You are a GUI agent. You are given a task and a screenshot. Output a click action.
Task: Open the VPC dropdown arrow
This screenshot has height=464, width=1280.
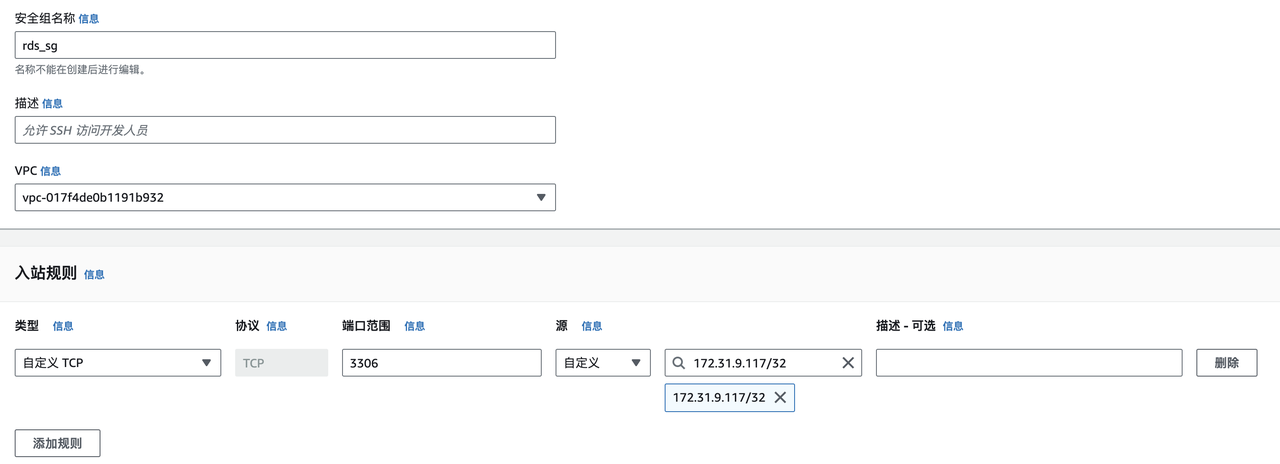(x=541, y=197)
